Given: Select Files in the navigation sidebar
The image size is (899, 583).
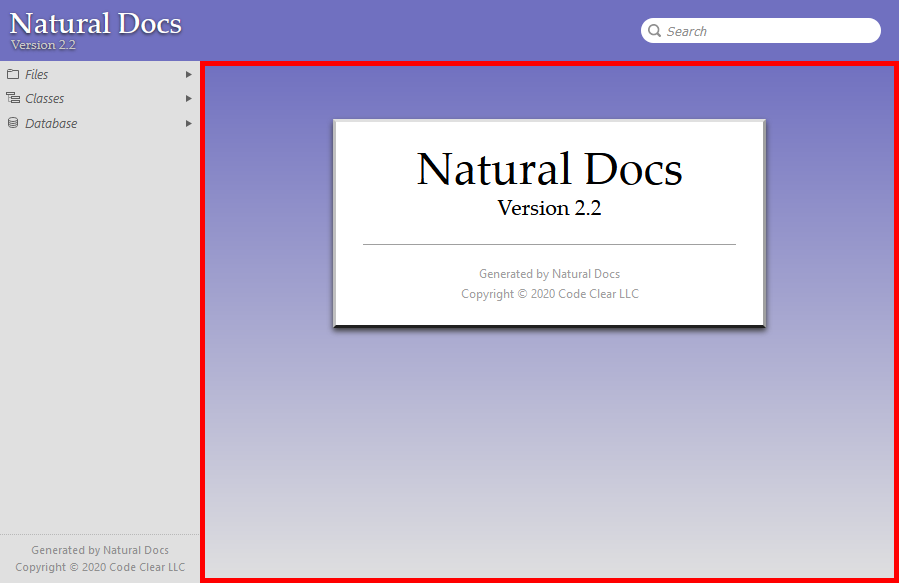Looking at the screenshot, I should (38, 74).
